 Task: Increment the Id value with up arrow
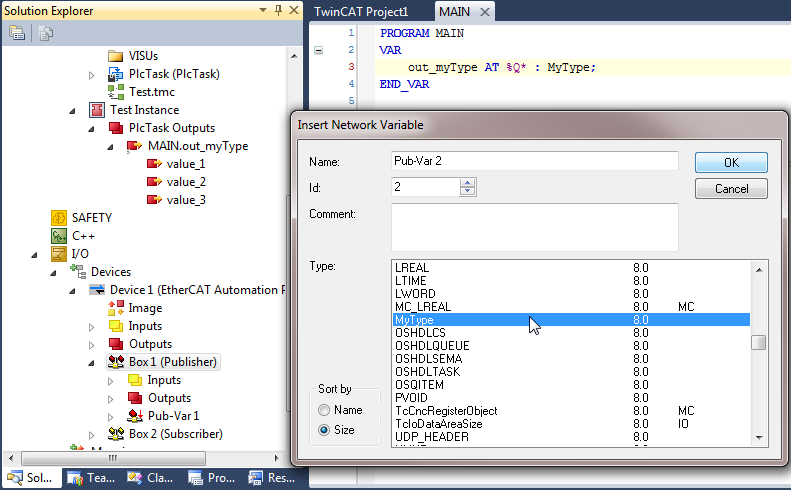pyautogui.click(x=468, y=183)
